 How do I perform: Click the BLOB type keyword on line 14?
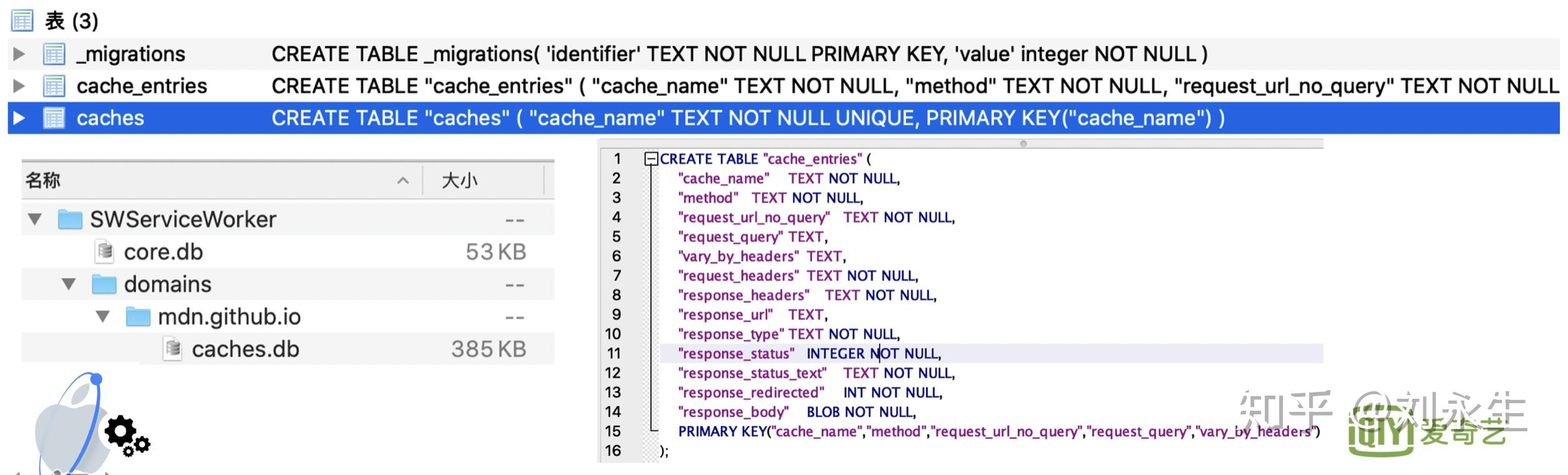pyautogui.click(x=823, y=412)
